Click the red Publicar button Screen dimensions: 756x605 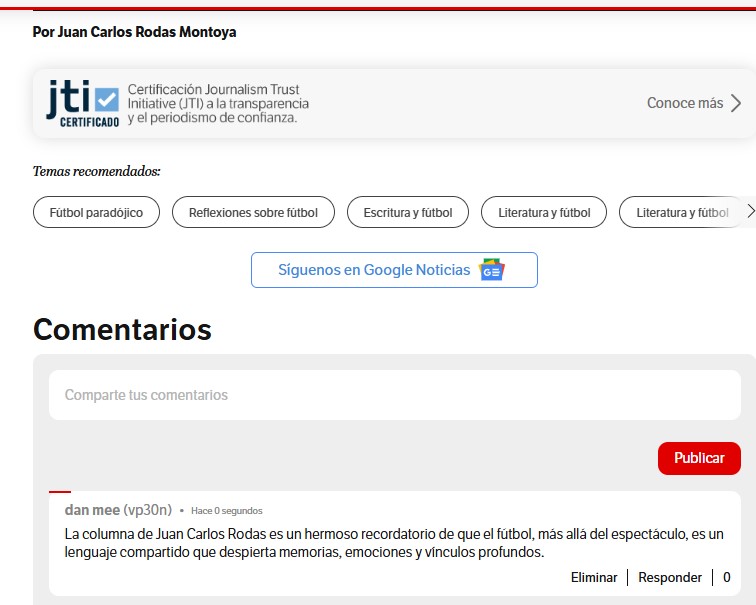699,458
